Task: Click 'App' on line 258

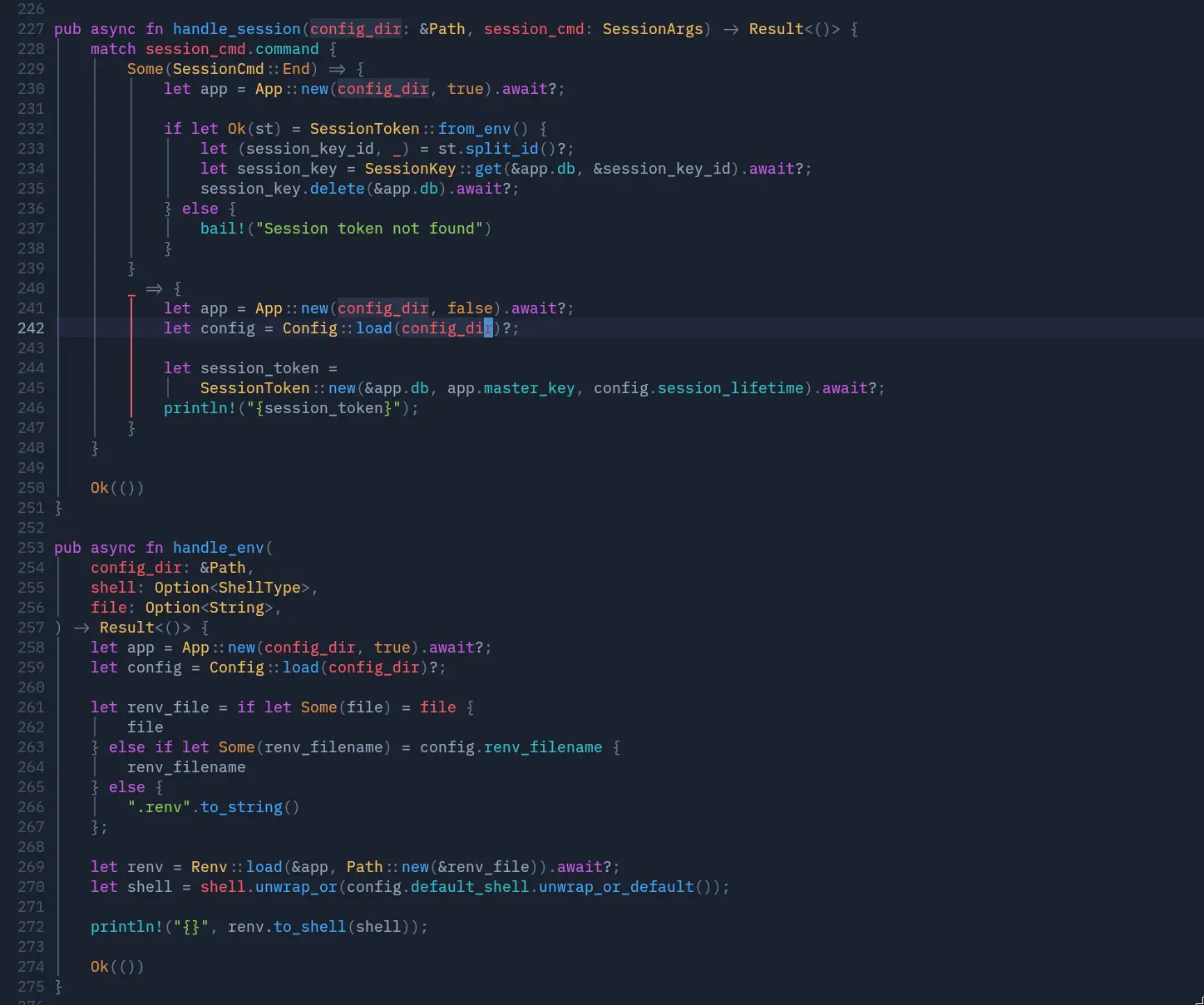Action: tap(195, 648)
